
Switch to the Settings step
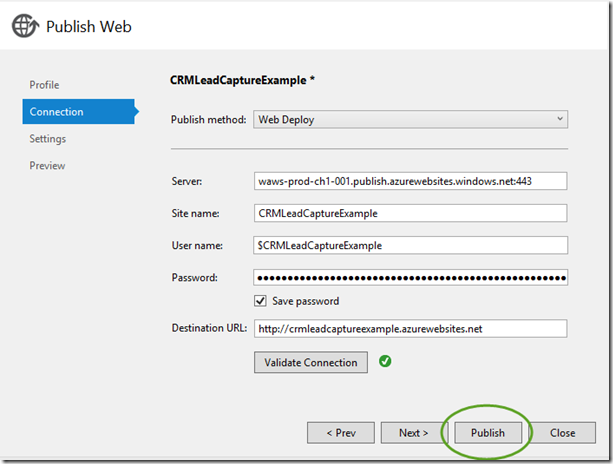pyautogui.click(x=48, y=139)
